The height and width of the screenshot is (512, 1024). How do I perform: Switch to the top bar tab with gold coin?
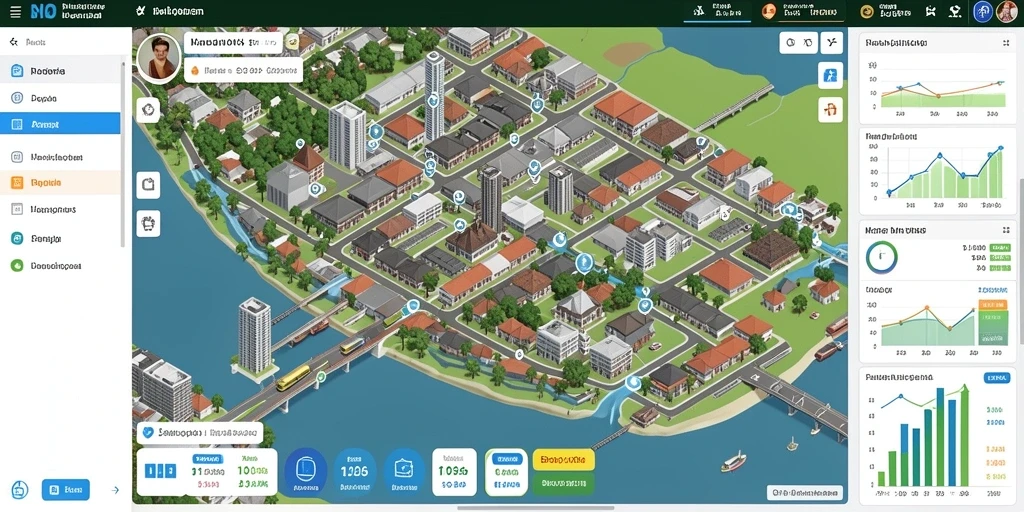886,11
